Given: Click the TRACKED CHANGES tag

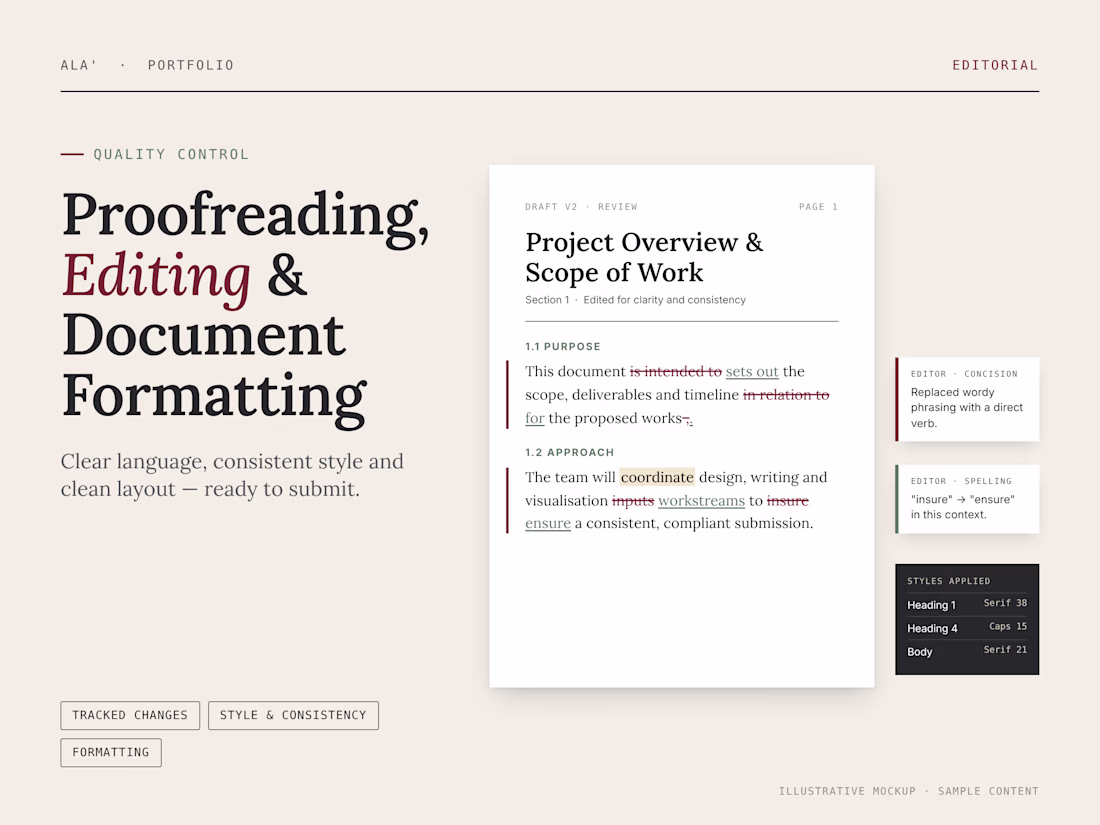Looking at the screenshot, I should tap(130, 715).
